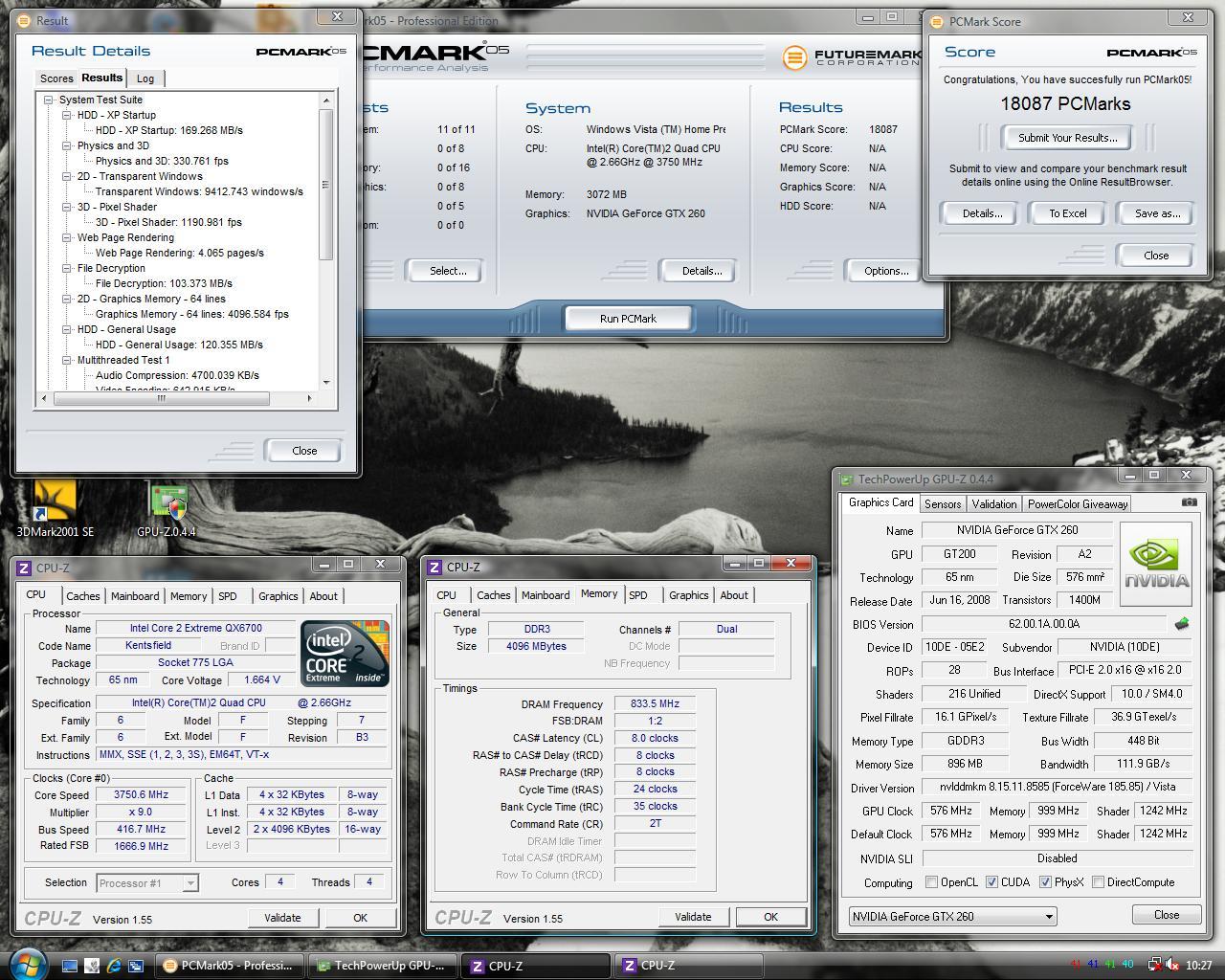Switch to the Log tab in Result Details
The height and width of the screenshot is (980, 1225).
point(145,78)
